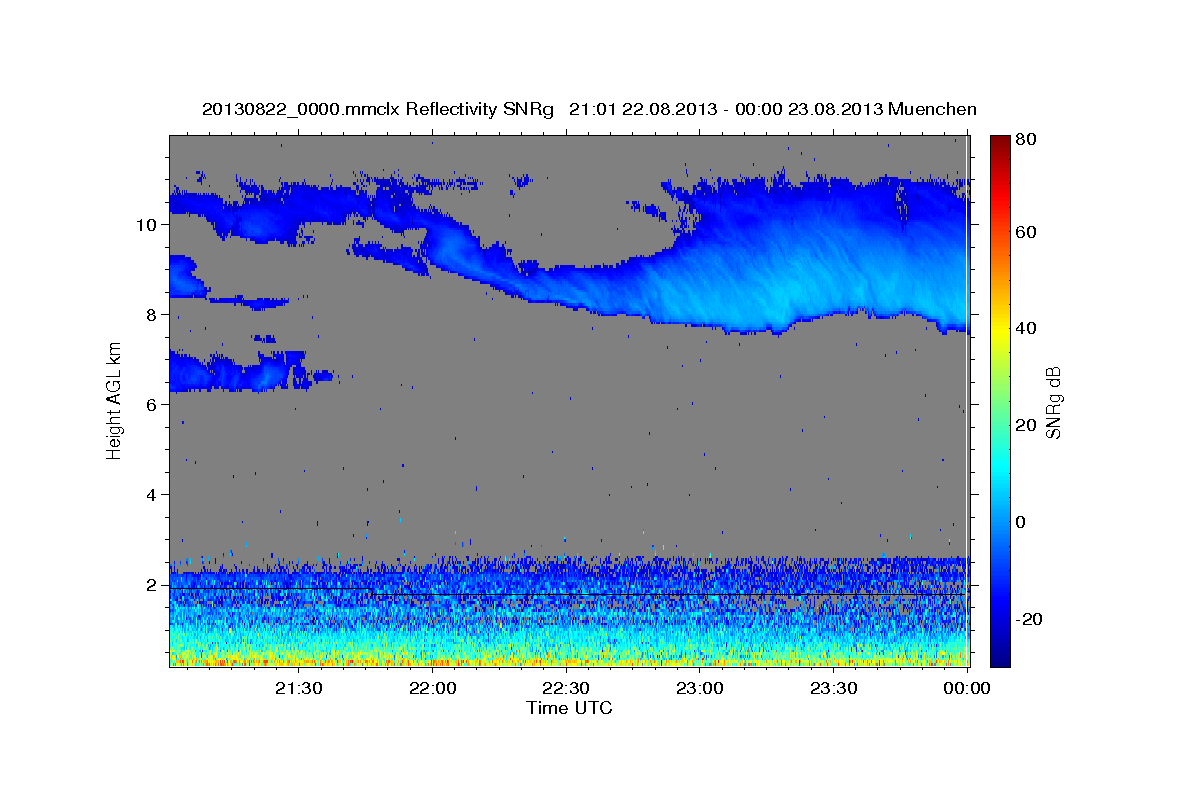Click the height tick label 6

153,405
